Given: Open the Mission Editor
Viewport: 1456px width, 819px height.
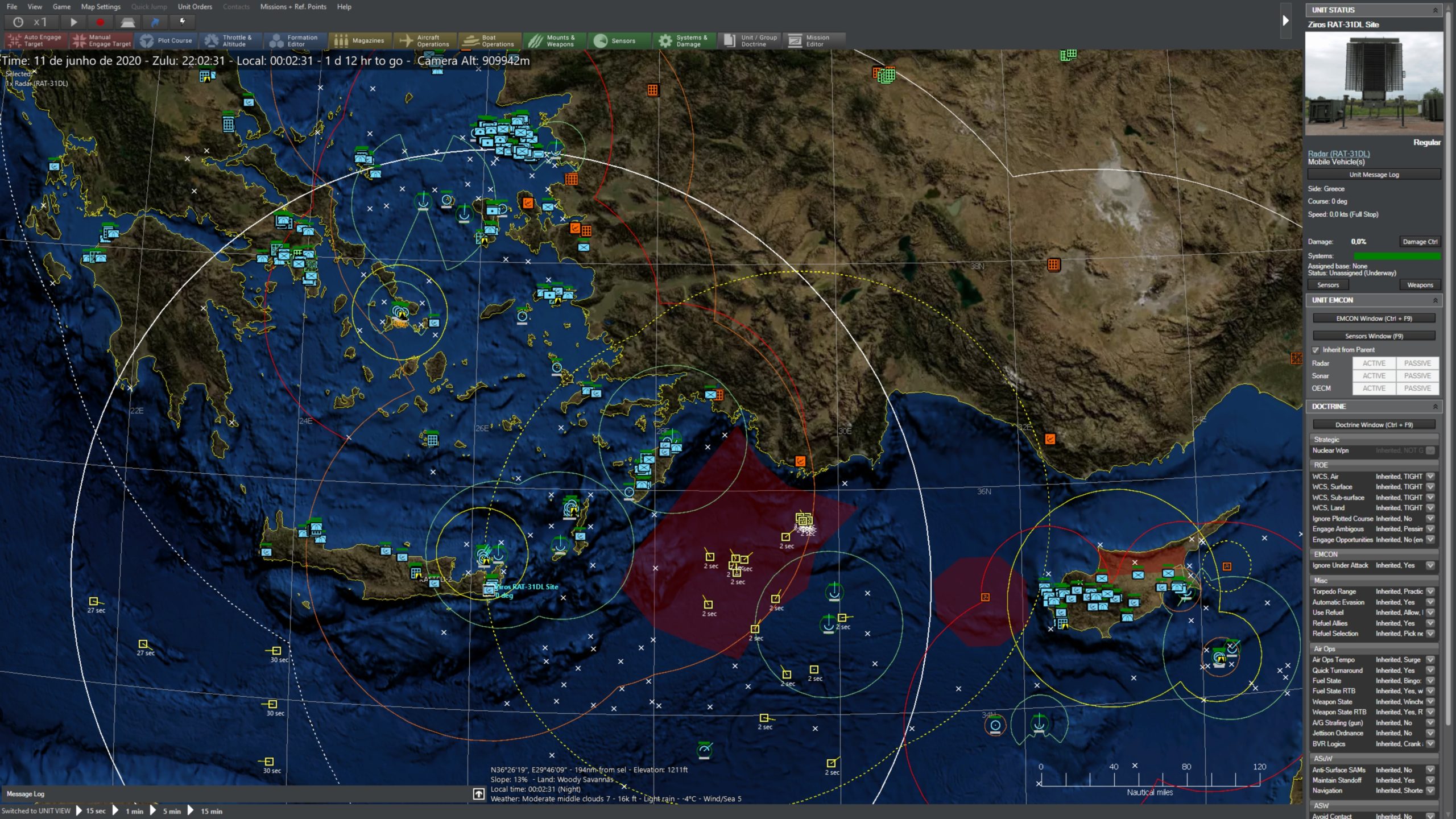Looking at the screenshot, I should [814, 40].
